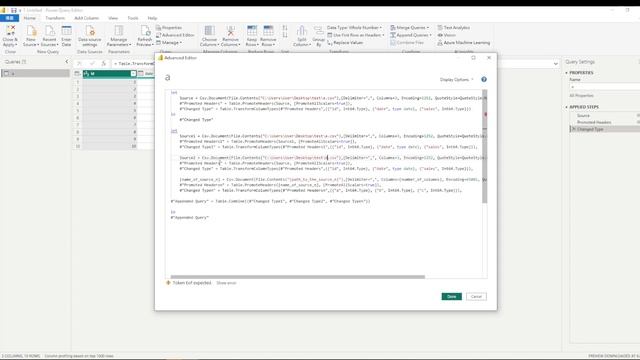This screenshot has height=360, width=640.
Task: Collapse the Queries pane chevron
Action: coord(67,62)
